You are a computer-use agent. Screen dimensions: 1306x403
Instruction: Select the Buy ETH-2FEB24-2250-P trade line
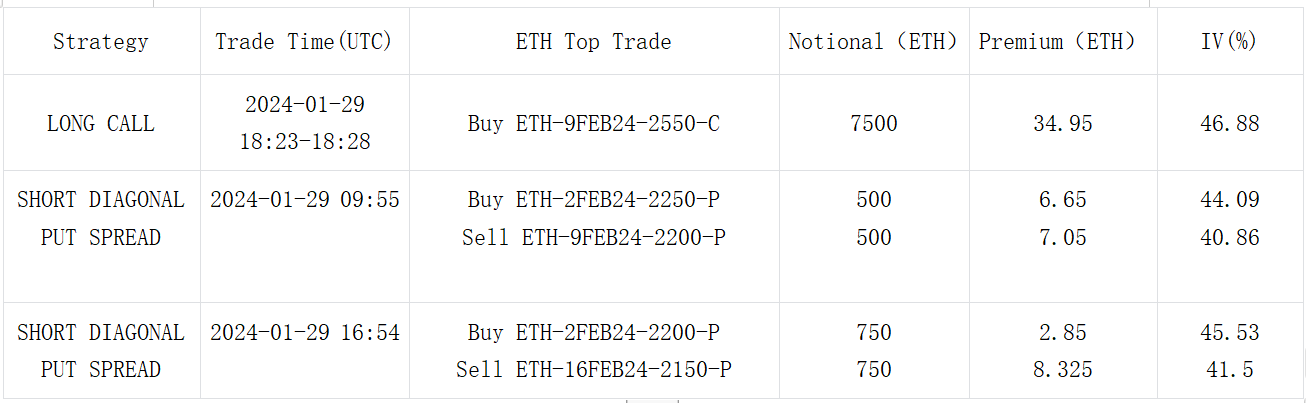click(x=594, y=200)
